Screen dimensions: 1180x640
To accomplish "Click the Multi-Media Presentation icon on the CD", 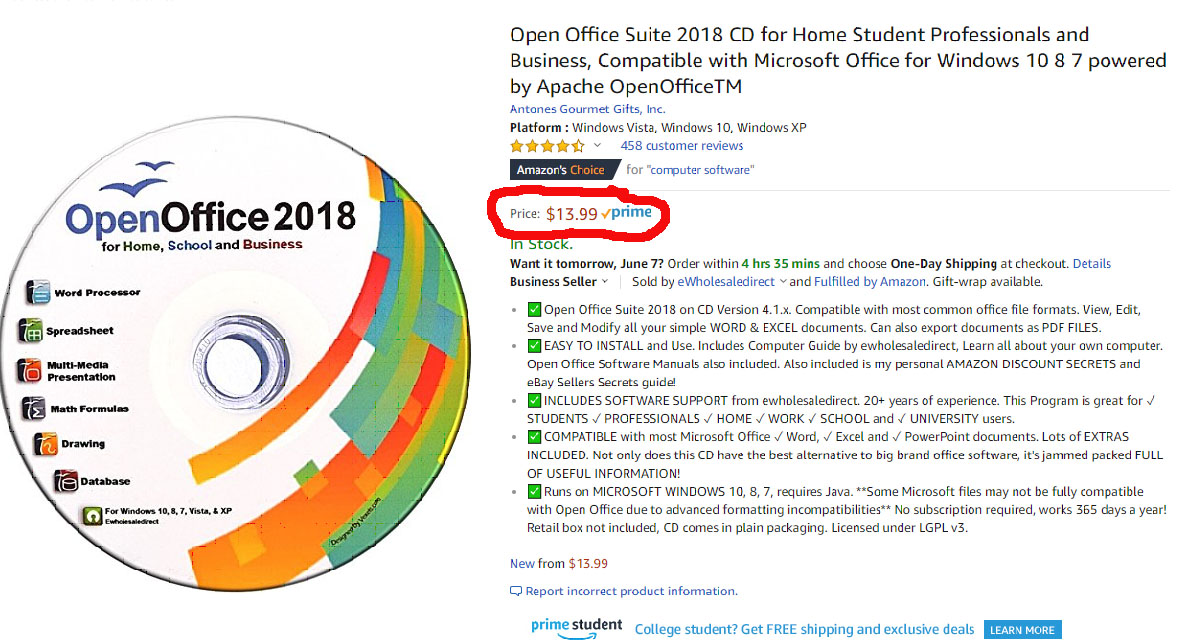I will (29, 370).
